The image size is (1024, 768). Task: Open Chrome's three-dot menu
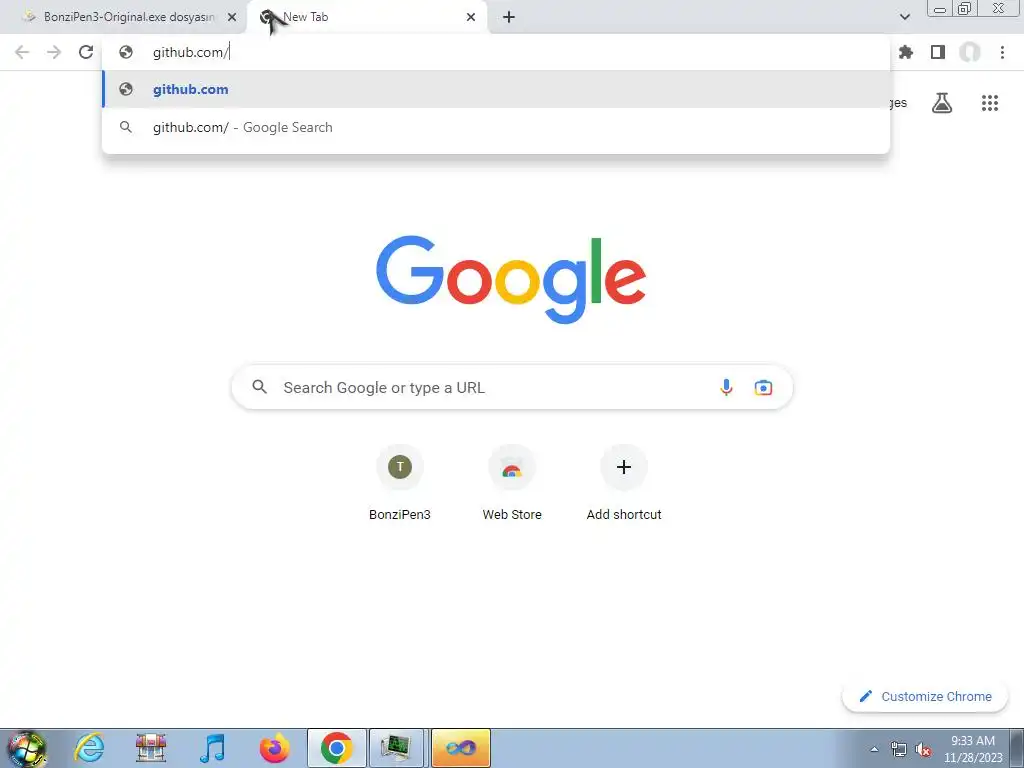pyautogui.click(x=1002, y=52)
